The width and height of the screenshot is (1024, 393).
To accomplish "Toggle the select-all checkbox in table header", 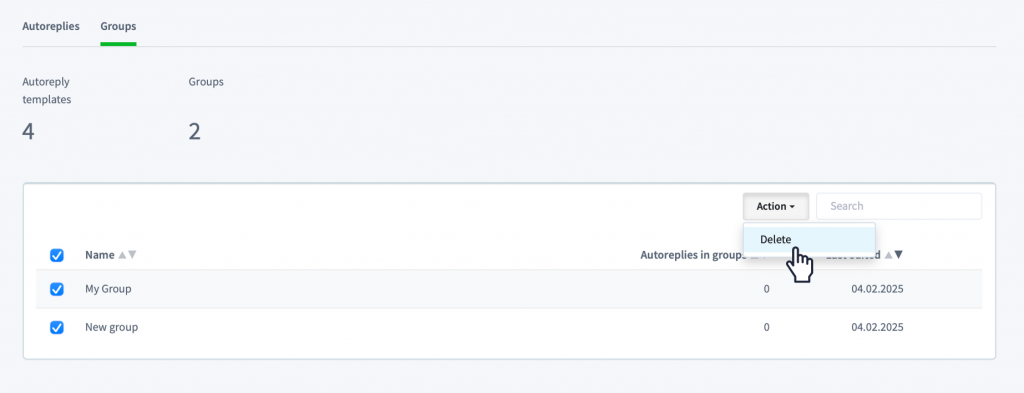I will (57, 256).
